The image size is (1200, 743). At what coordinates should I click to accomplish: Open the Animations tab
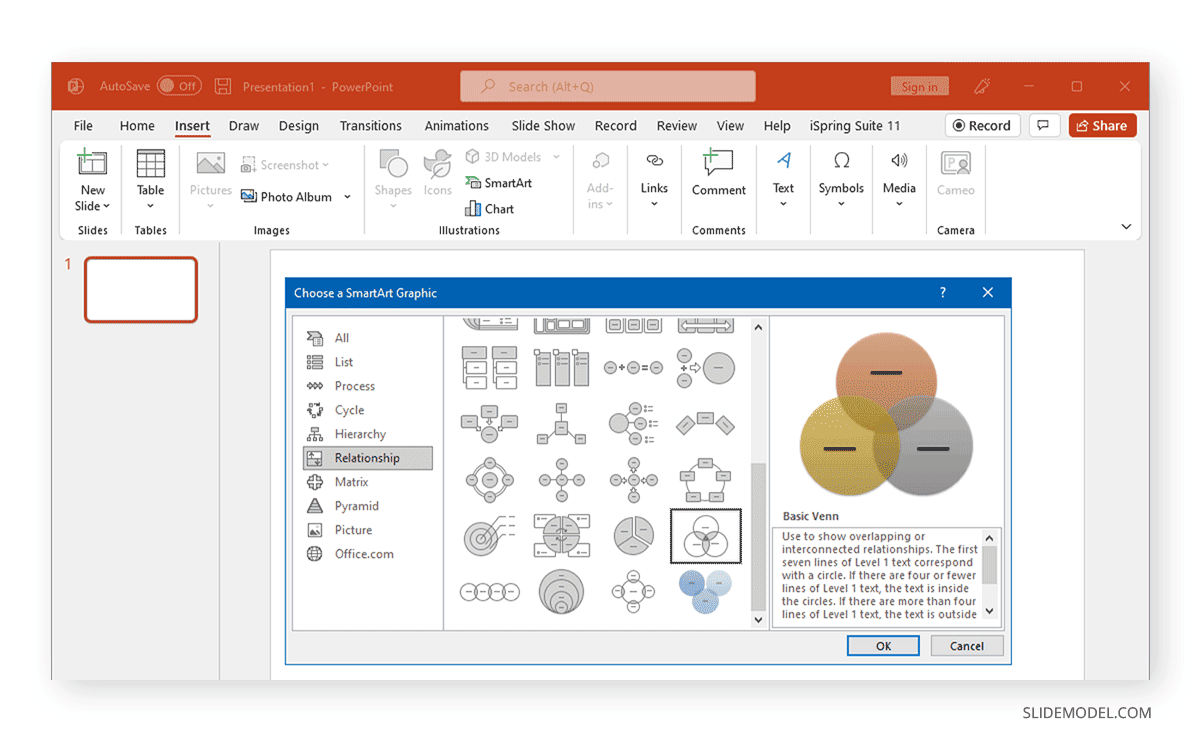point(456,125)
